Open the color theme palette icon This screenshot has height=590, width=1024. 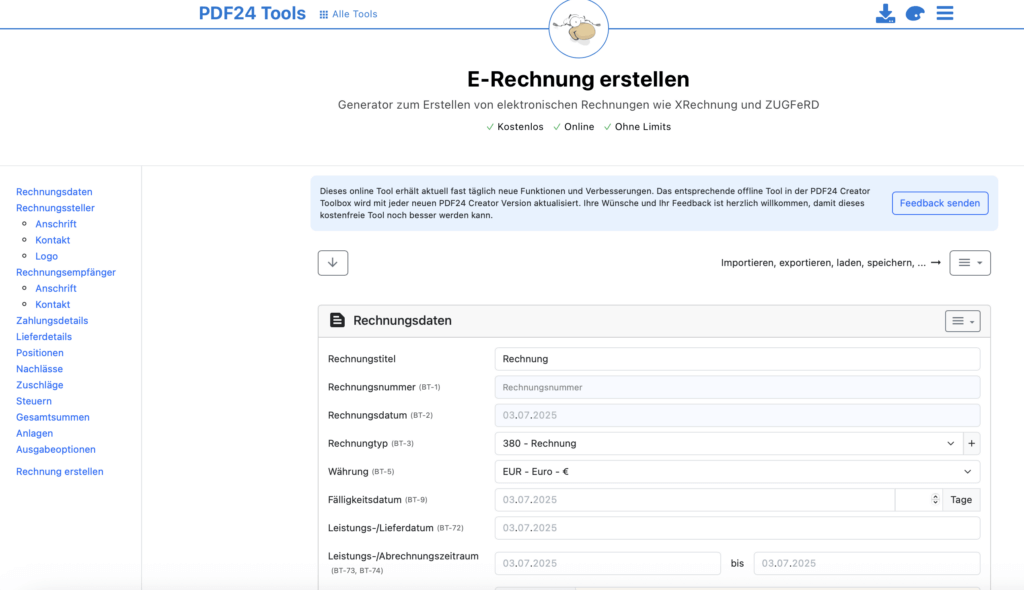(x=914, y=14)
